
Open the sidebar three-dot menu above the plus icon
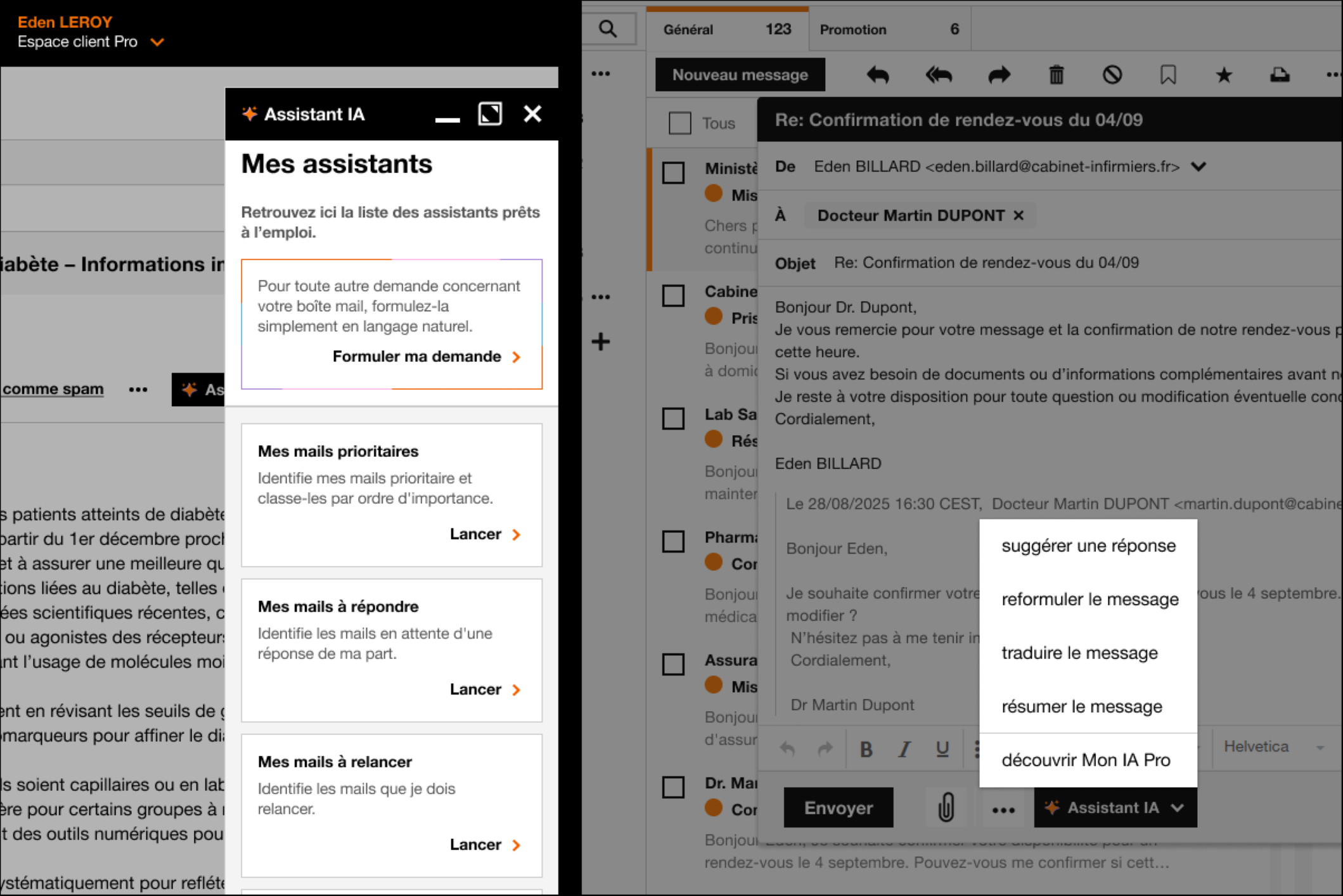pos(601,297)
